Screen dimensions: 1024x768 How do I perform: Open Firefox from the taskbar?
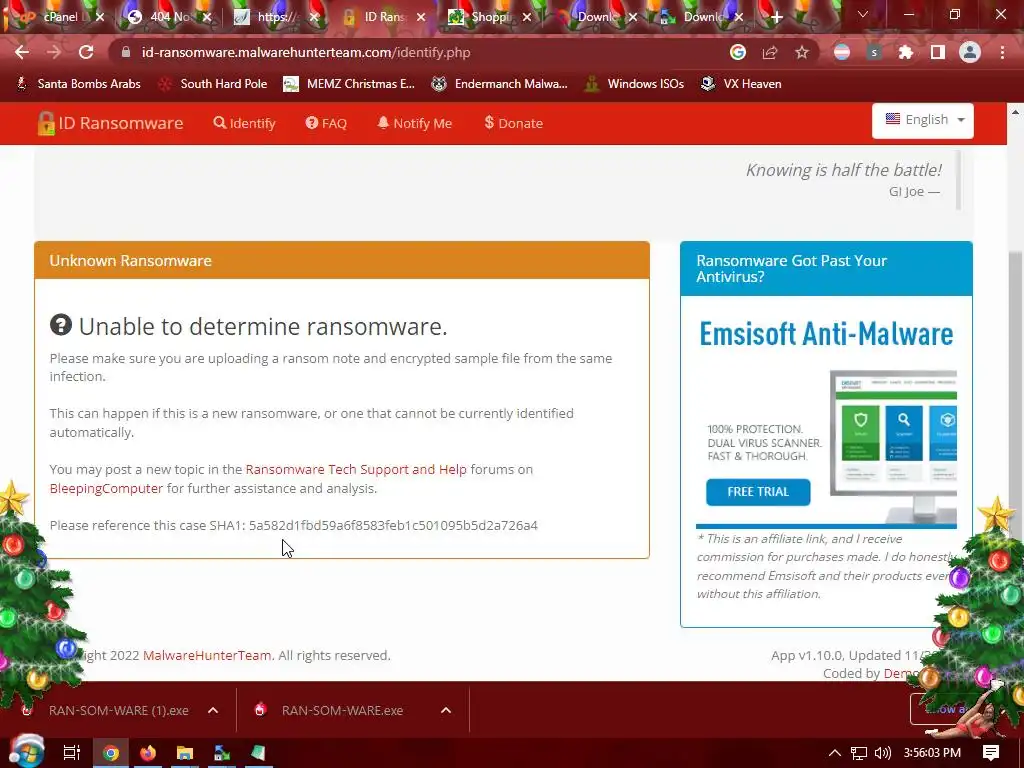[x=148, y=753]
